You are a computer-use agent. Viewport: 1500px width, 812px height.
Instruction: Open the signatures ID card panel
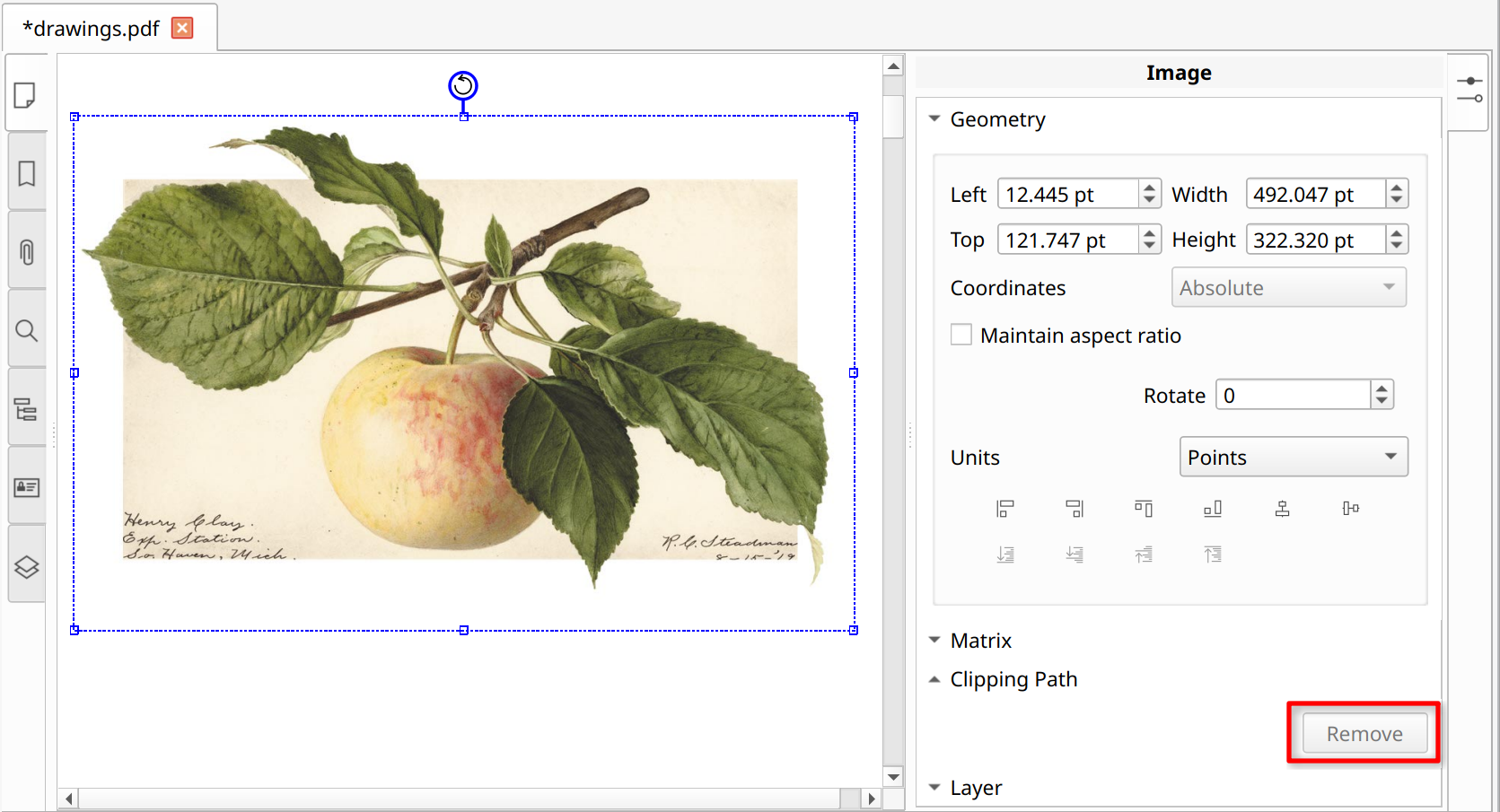tap(26, 487)
